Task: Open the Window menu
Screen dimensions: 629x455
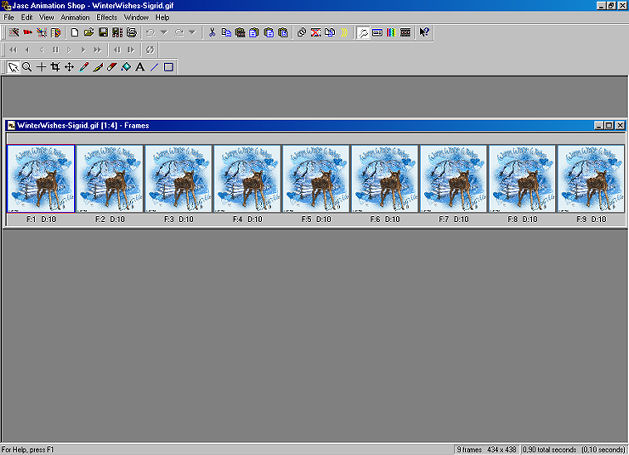Action: tap(136, 17)
